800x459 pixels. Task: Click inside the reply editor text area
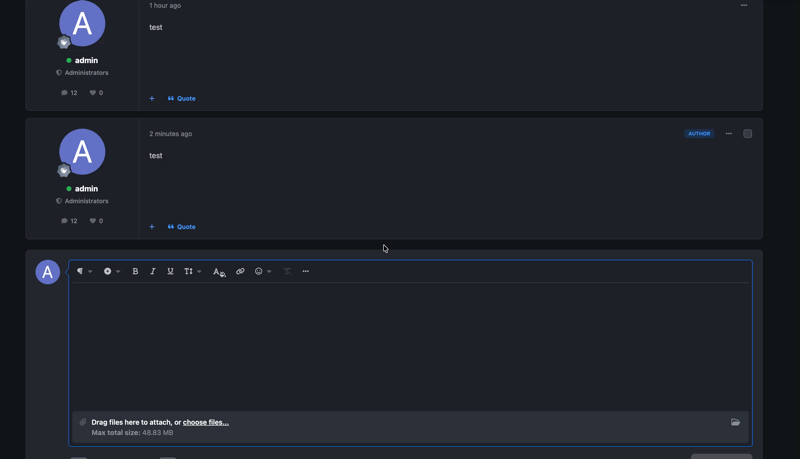tap(410, 347)
